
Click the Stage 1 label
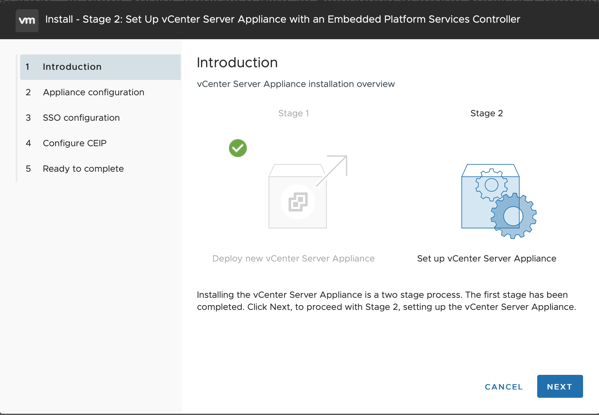(293, 113)
